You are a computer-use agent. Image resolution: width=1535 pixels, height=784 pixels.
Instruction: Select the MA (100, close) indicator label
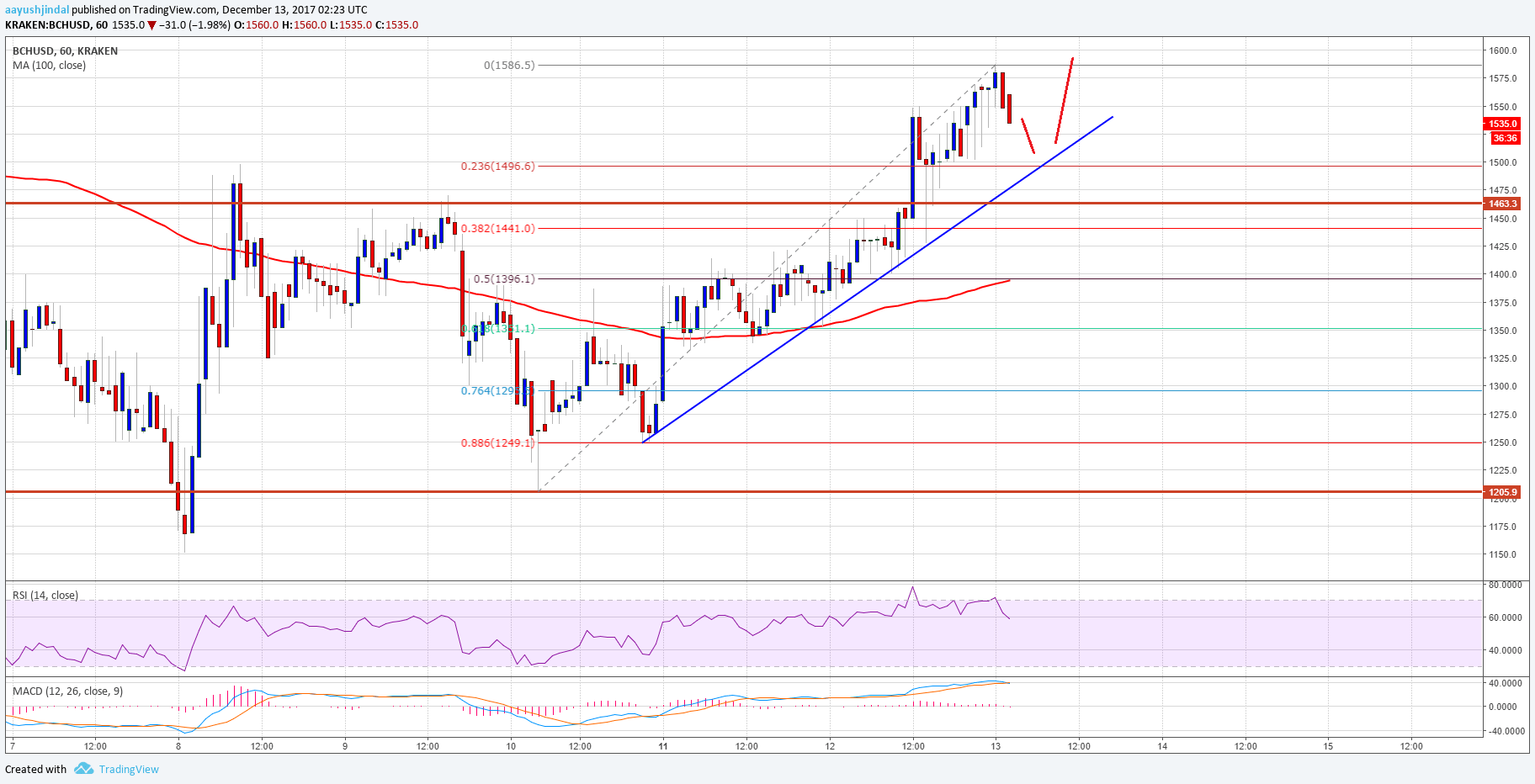point(49,65)
